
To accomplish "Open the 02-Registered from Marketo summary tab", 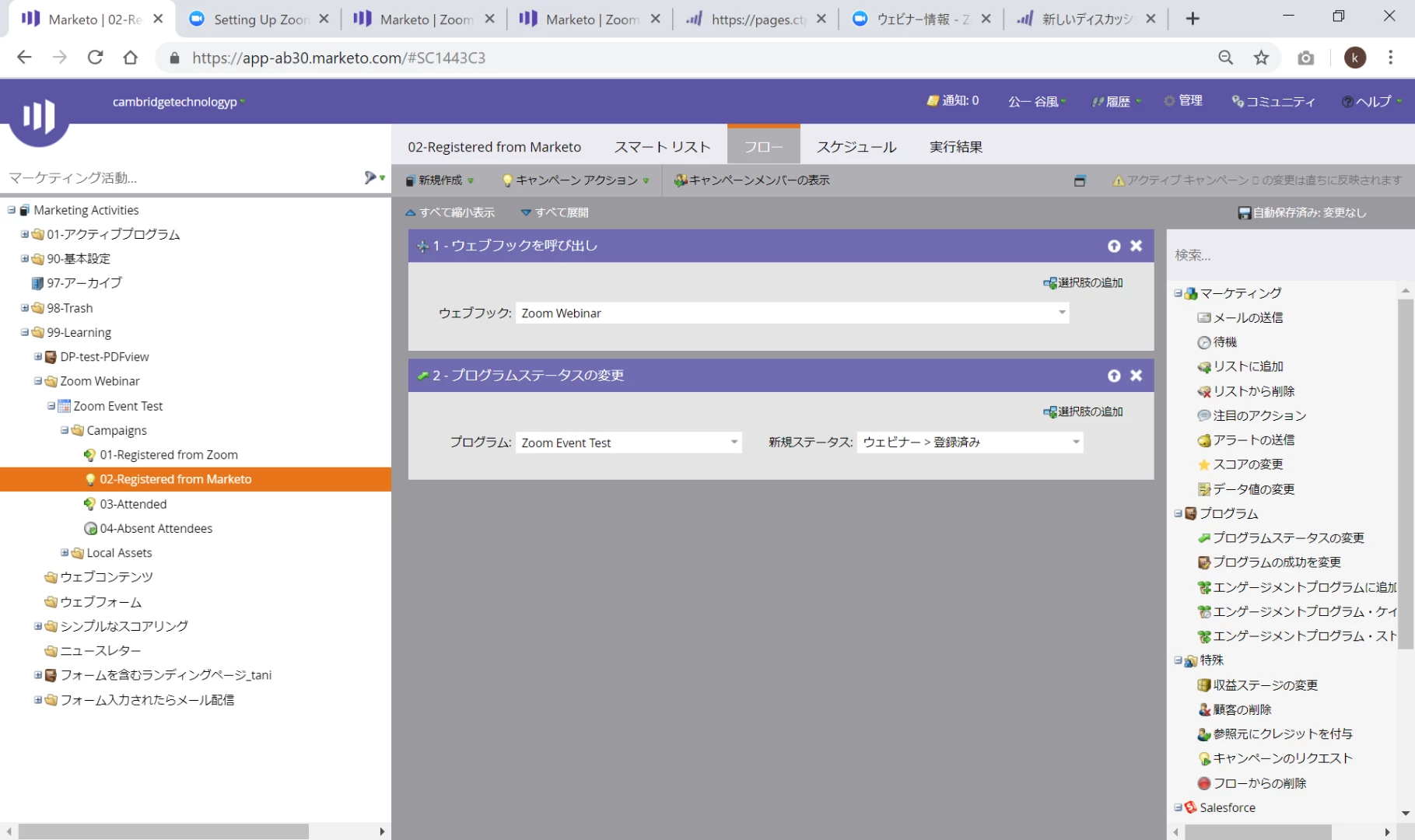I will pos(495,147).
